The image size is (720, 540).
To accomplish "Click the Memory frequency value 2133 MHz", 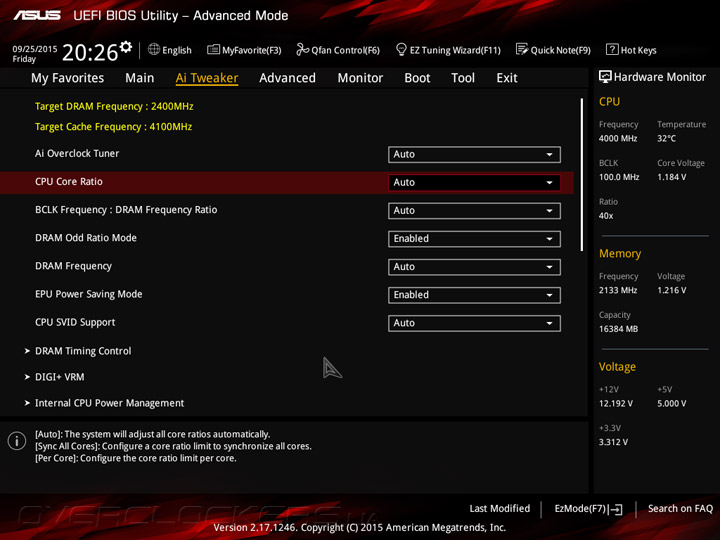I will tap(618, 290).
